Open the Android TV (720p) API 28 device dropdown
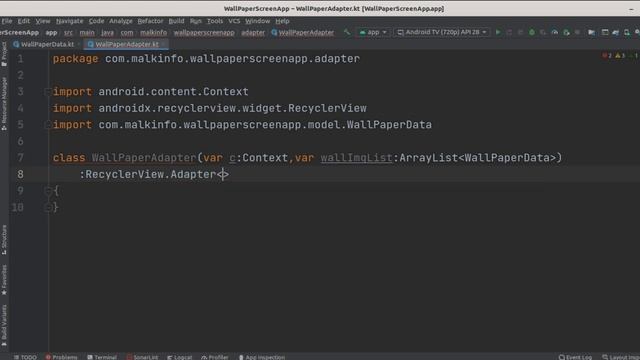640x360 pixels. (442, 32)
